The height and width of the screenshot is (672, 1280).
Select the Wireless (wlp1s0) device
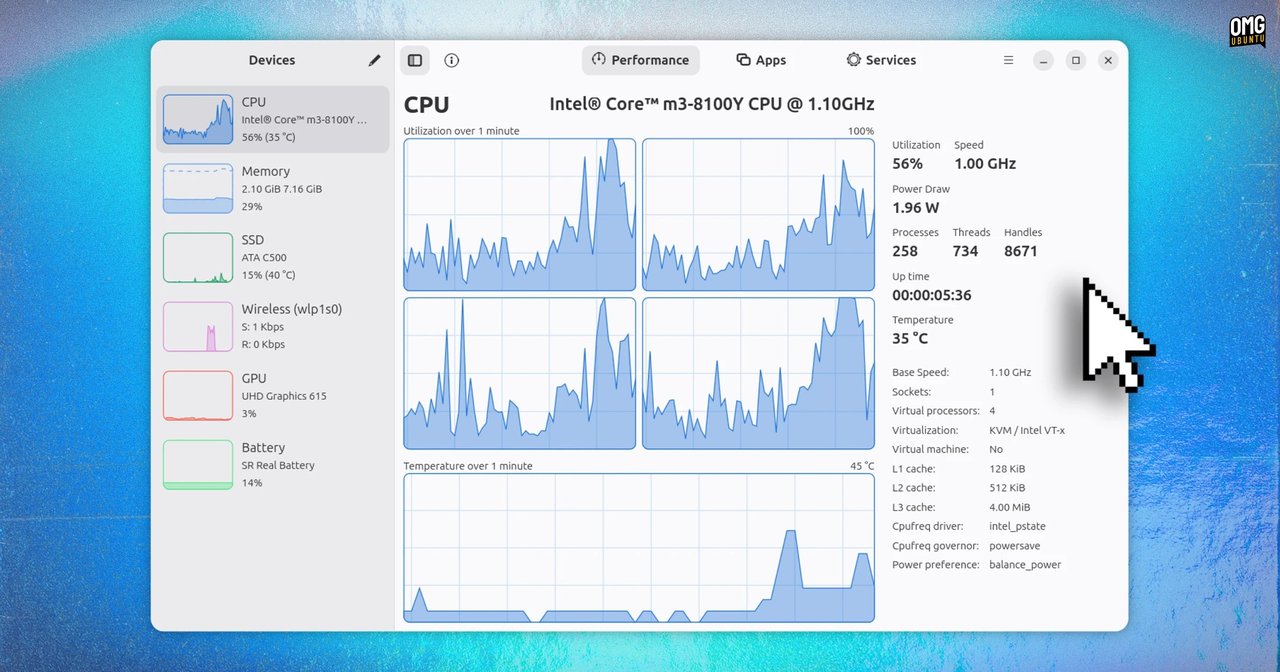click(x=273, y=326)
